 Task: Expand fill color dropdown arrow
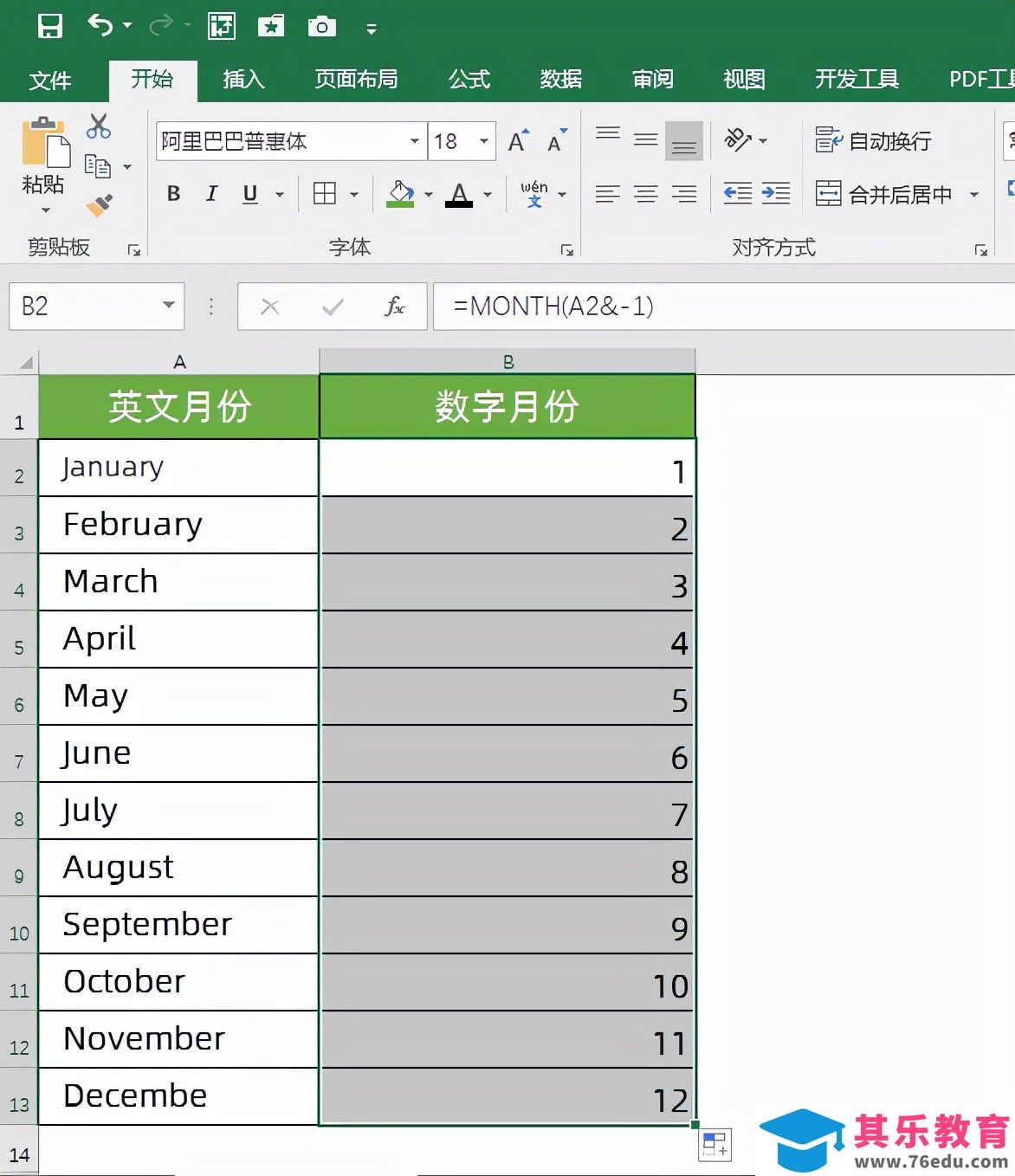point(428,195)
